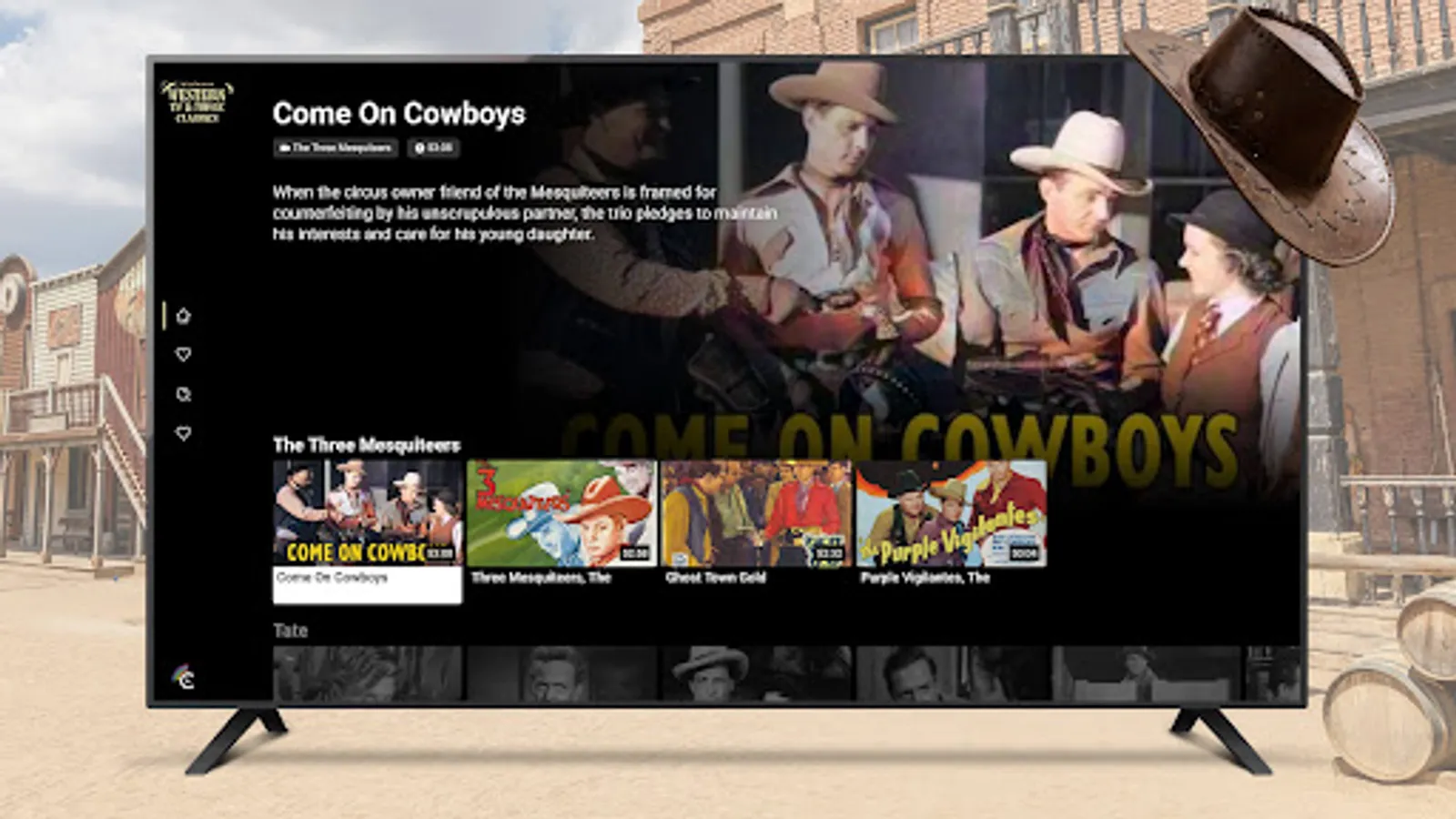Click the duration badge beside the series tag
Viewport: 1456px width, 819px height.
click(x=433, y=147)
